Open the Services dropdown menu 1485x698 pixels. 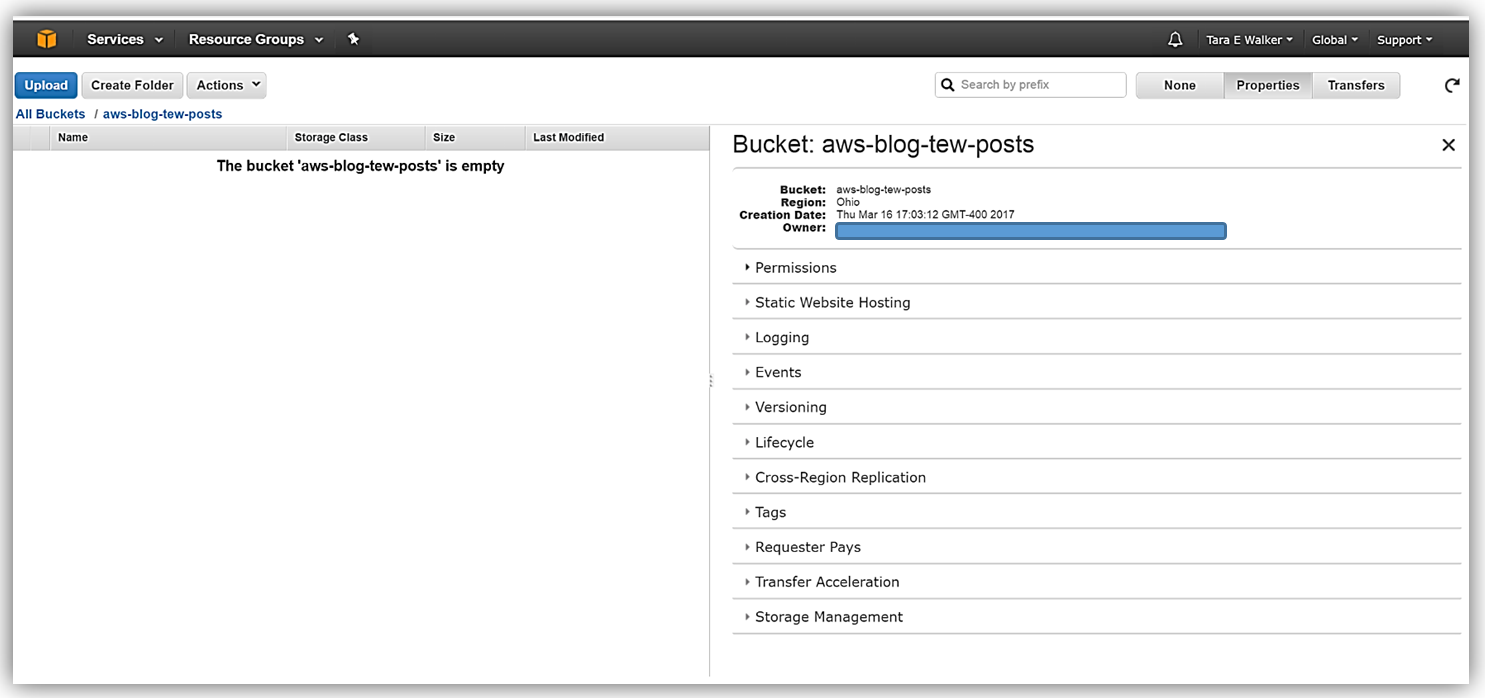pyautogui.click(x=125, y=39)
